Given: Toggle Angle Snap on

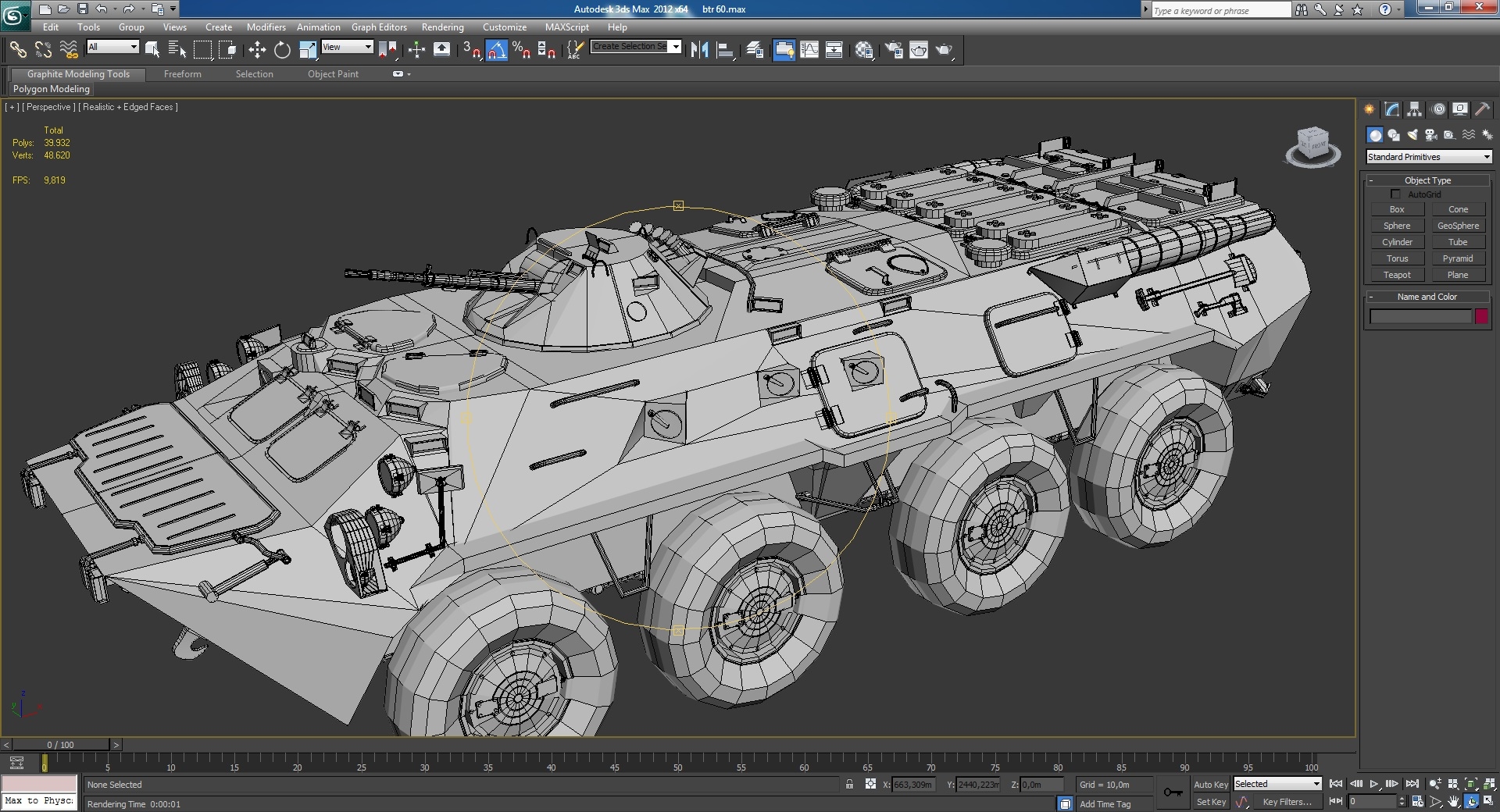Looking at the screenshot, I should [497, 50].
